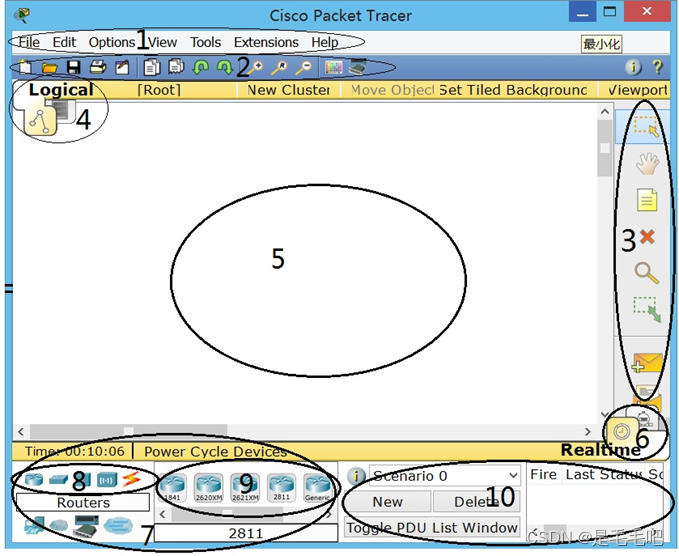
Task: Select the Wireless Devices category icon
Action: (107, 480)
